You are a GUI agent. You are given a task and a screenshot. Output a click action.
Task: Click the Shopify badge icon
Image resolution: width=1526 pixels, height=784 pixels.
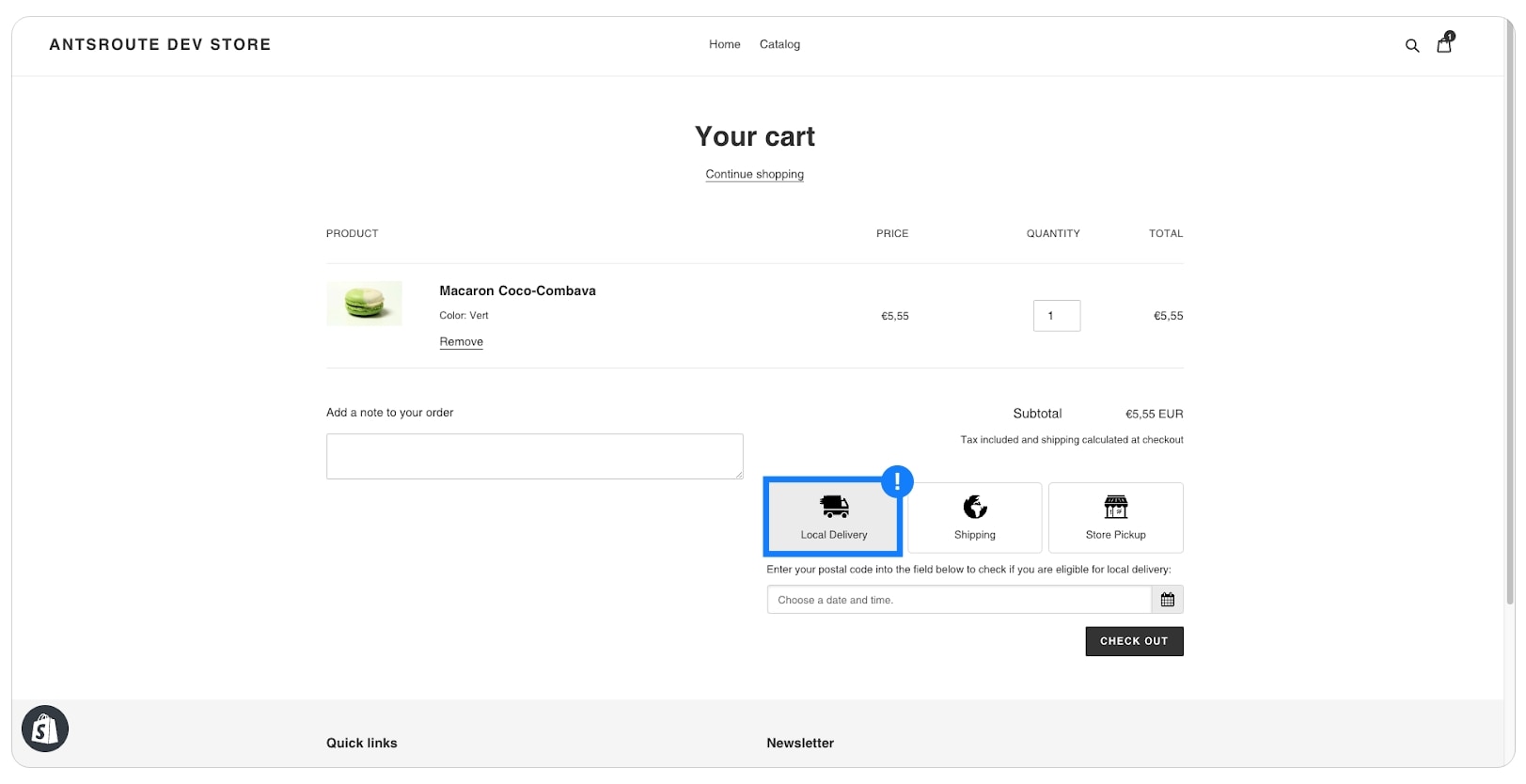[45, 729]
